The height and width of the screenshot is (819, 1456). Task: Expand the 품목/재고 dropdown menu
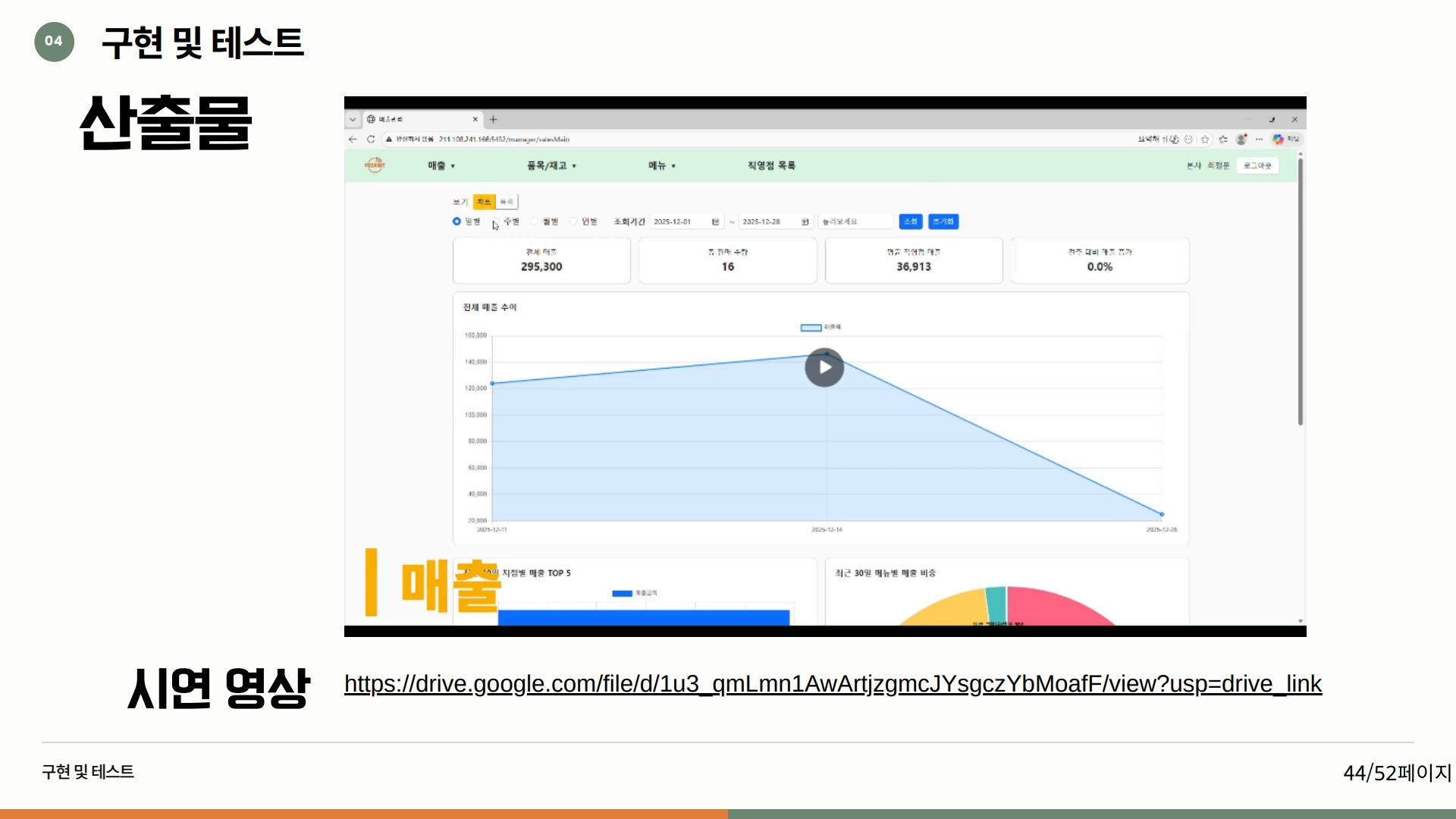click(x=551, y=165)
